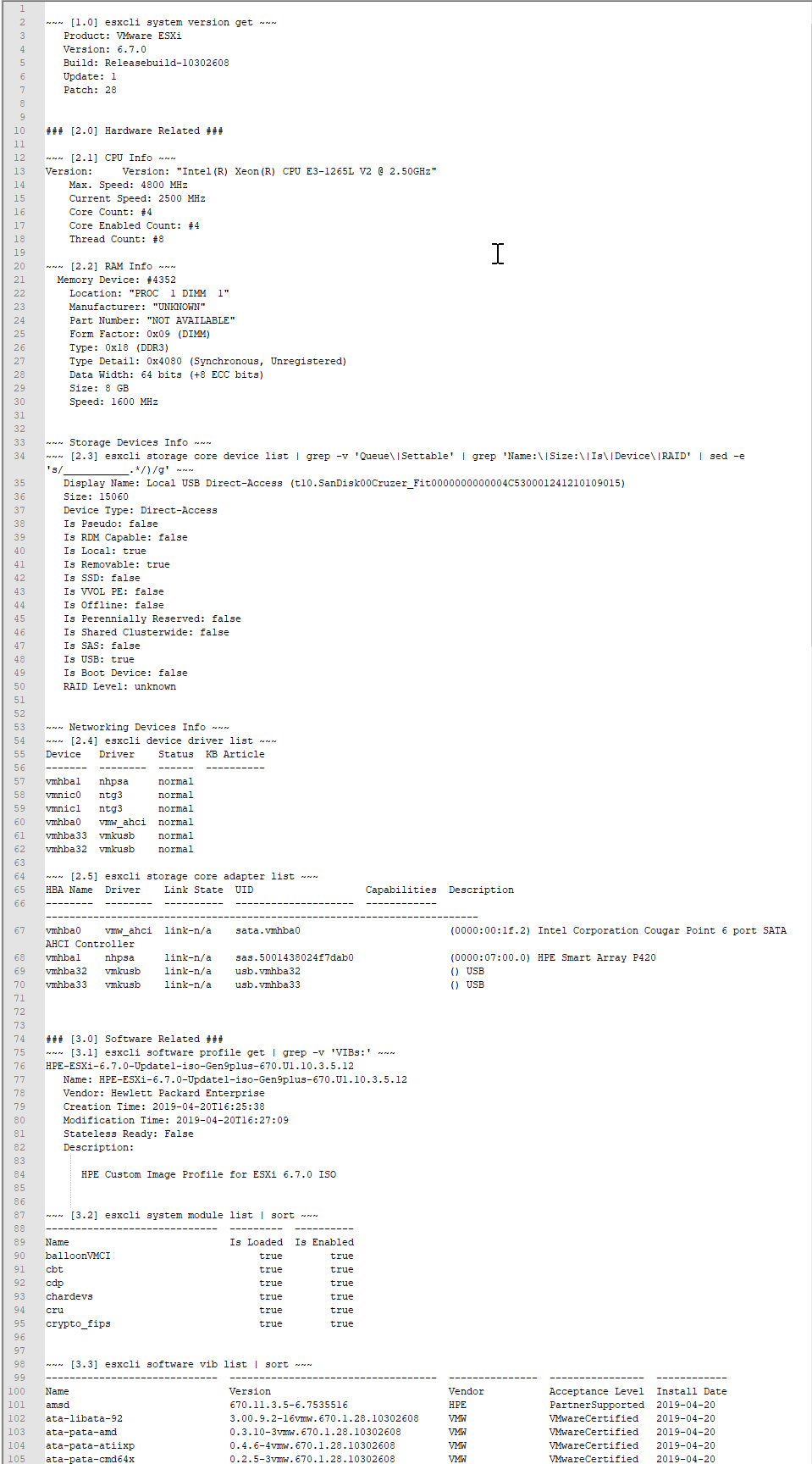Click the 'balloonVMCI' module row
812x1464 pixels.
(x=200, y=1256)
